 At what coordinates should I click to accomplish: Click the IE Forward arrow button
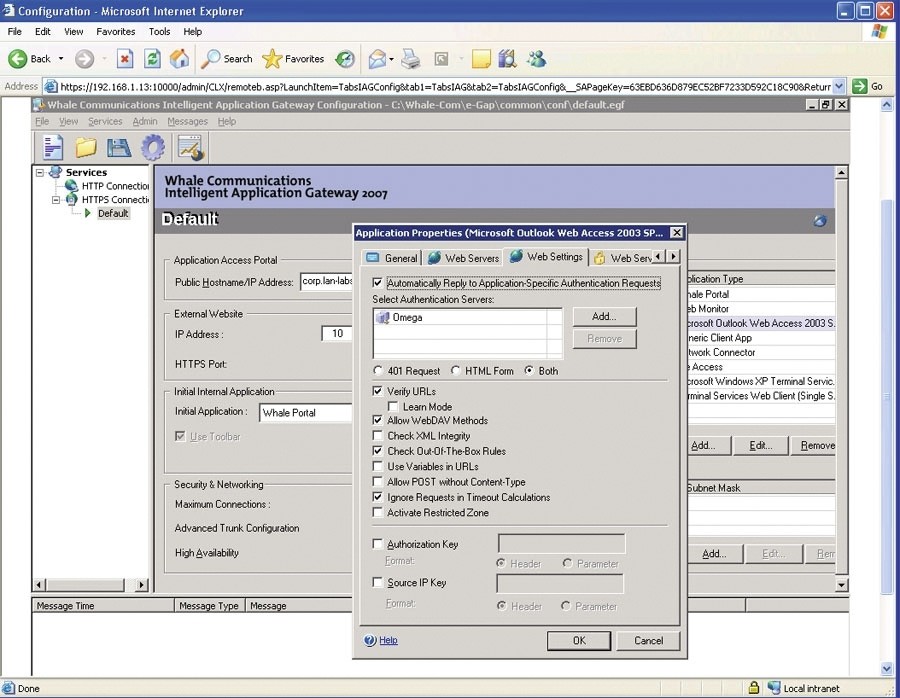pos(84,59)
